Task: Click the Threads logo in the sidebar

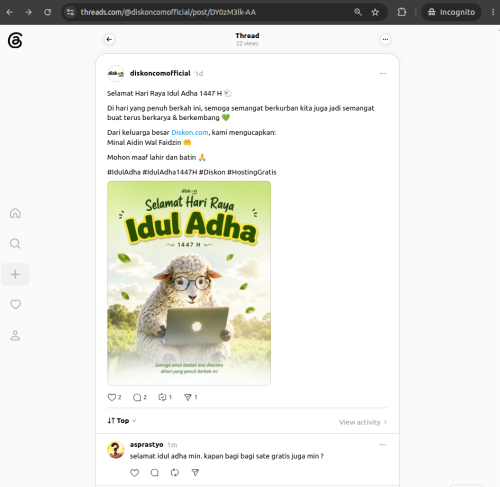Action: (x=15, y=40)
